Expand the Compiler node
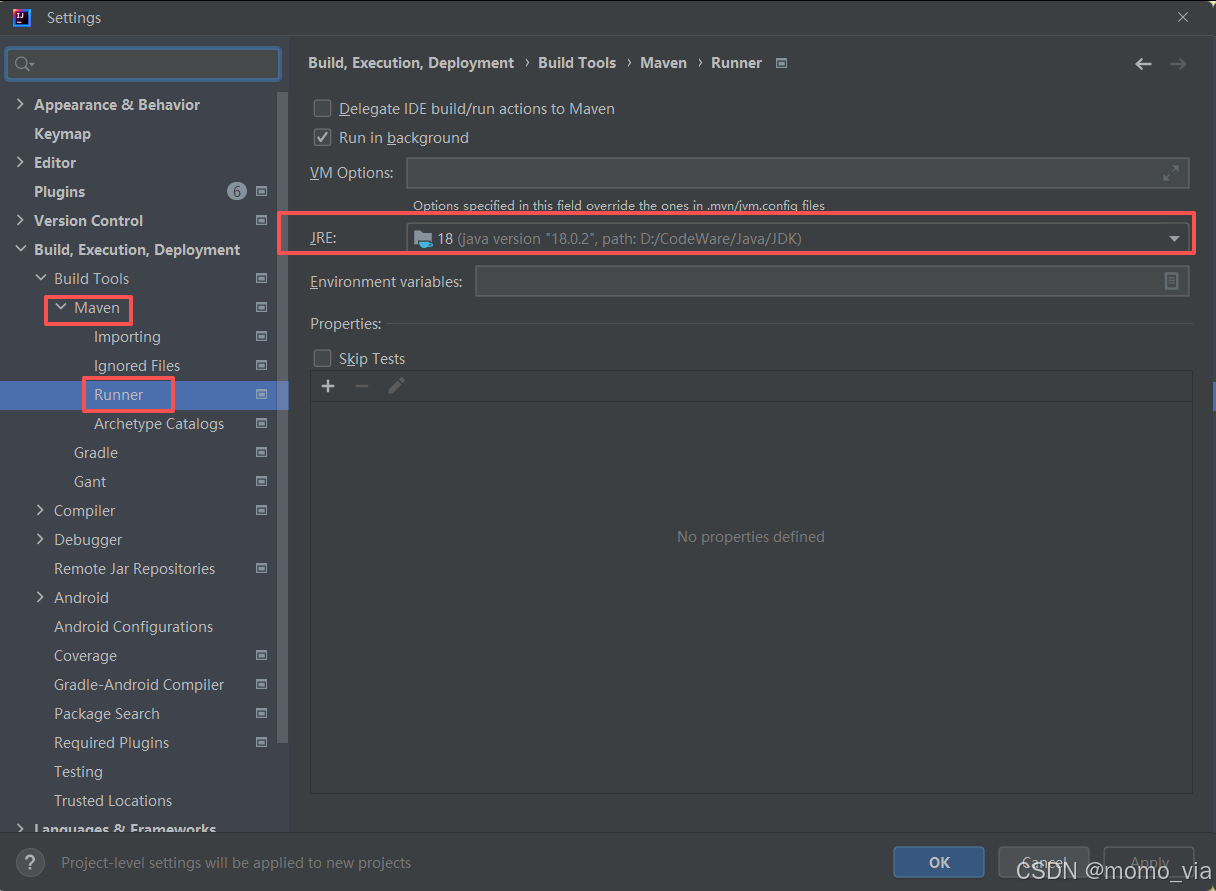The width and height of the screenshot is (1216, 891). (40, 510)
